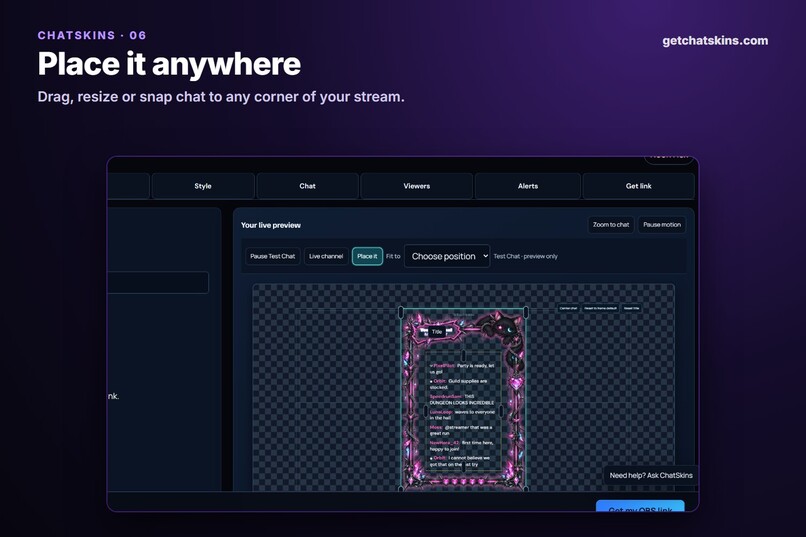This screenshot has width=806, height=537.
Task: Open the Viewers tab
Action: pos(416,186)
